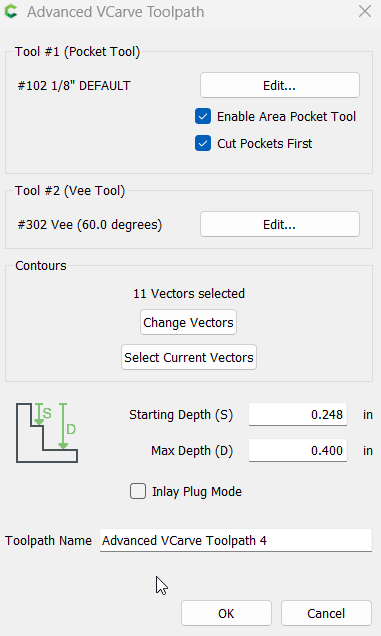The height and width of the screenshot is (636, 381).
Task: Confirm the toolpath with OK
Action: coord(226,613)
